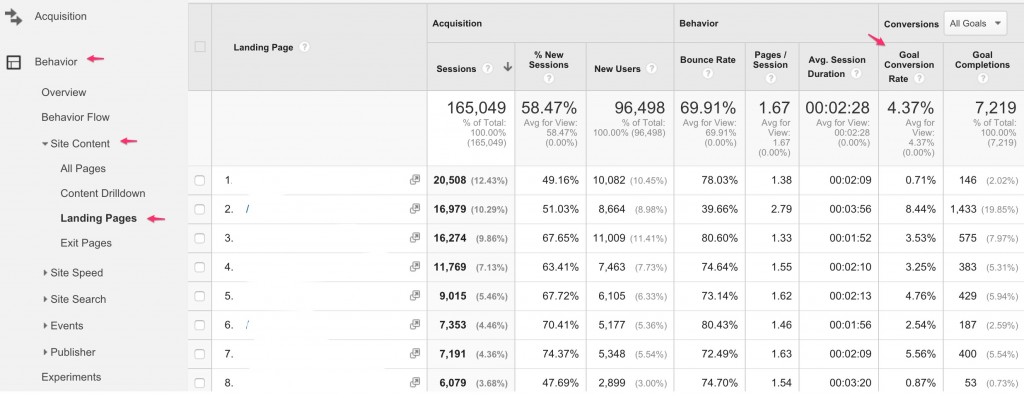The height and width of the screenshot is (398, 1024).
Task: Click the 8.44% goal conversion rate value
Action: (921, 209)
